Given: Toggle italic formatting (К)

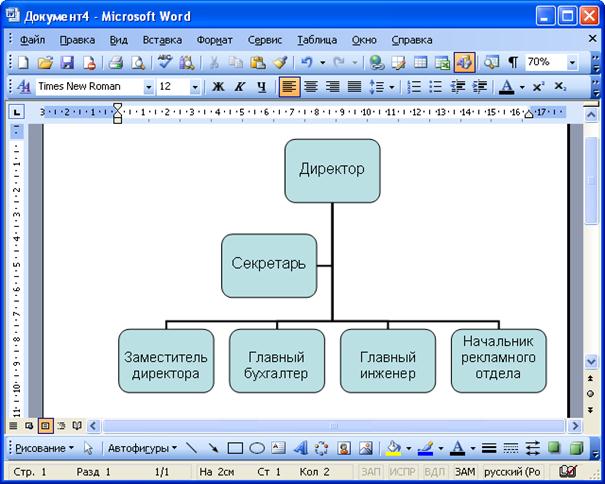Looking at the screenshot, I should [240, 87].
